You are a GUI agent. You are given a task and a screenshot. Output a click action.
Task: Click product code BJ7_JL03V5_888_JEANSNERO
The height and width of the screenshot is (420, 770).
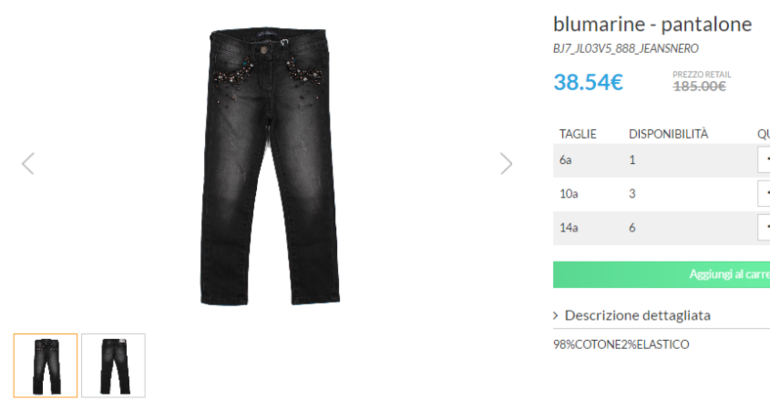coord(626,49)
